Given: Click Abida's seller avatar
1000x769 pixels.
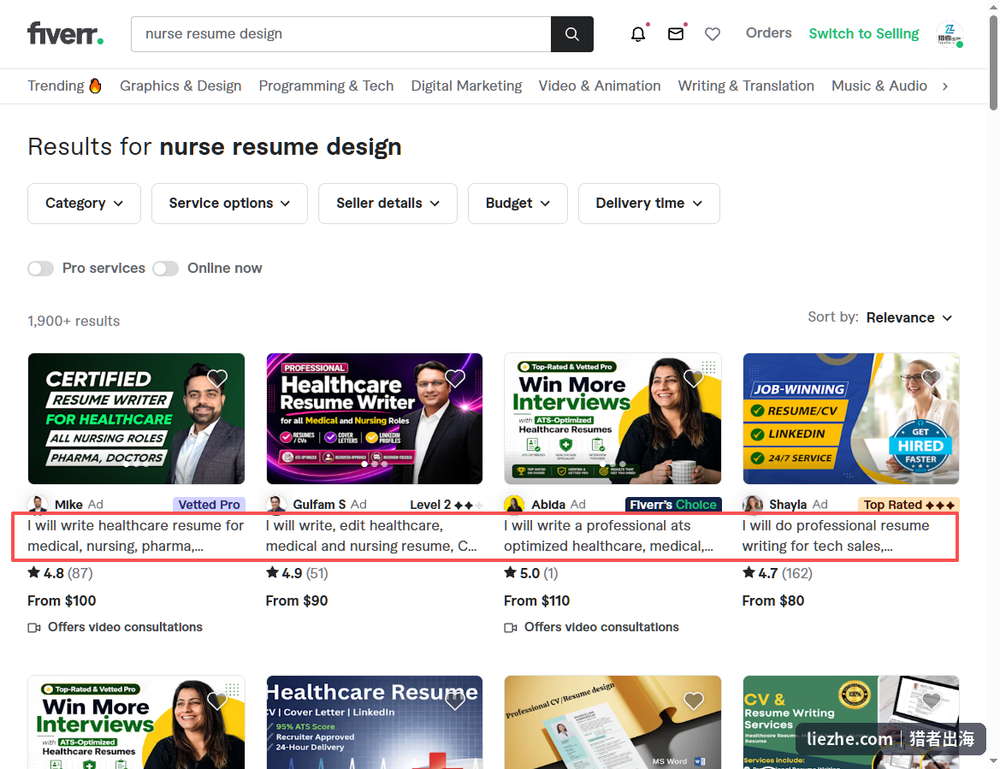Looking at the screenshot, I should click(514, 504).
